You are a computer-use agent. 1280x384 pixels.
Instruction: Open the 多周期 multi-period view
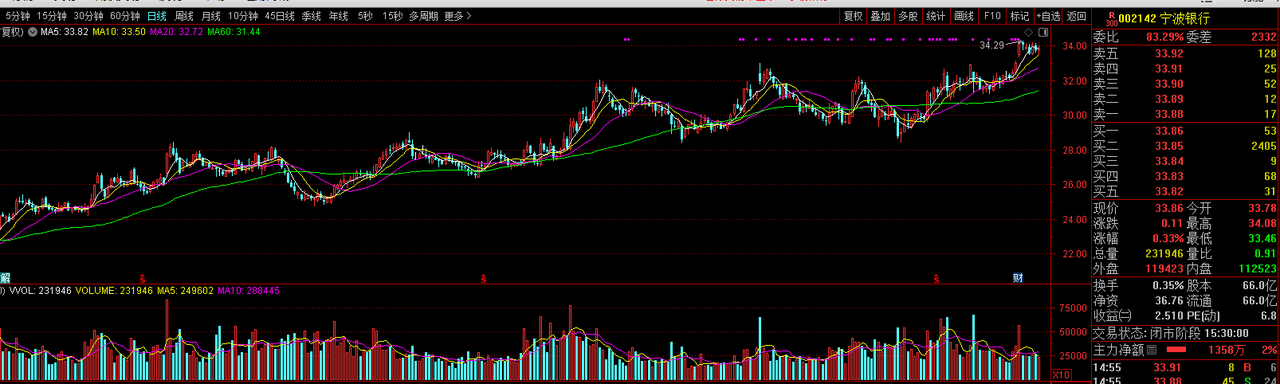(x=423, y=16)
